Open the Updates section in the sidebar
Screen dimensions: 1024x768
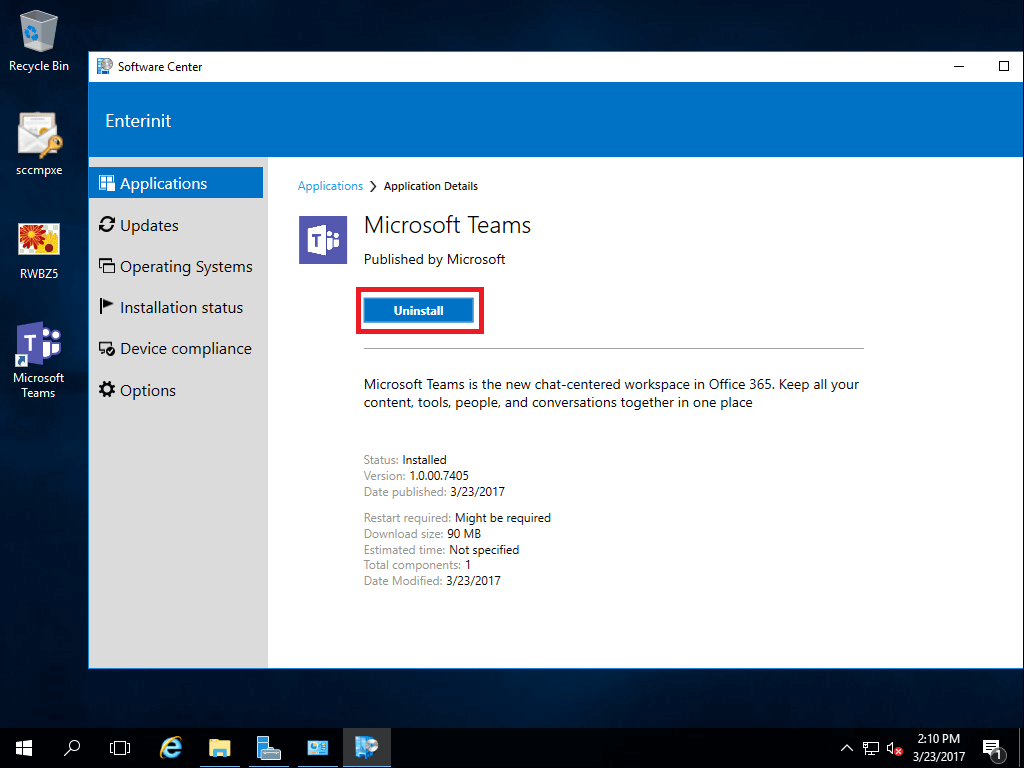pos(138,225)
